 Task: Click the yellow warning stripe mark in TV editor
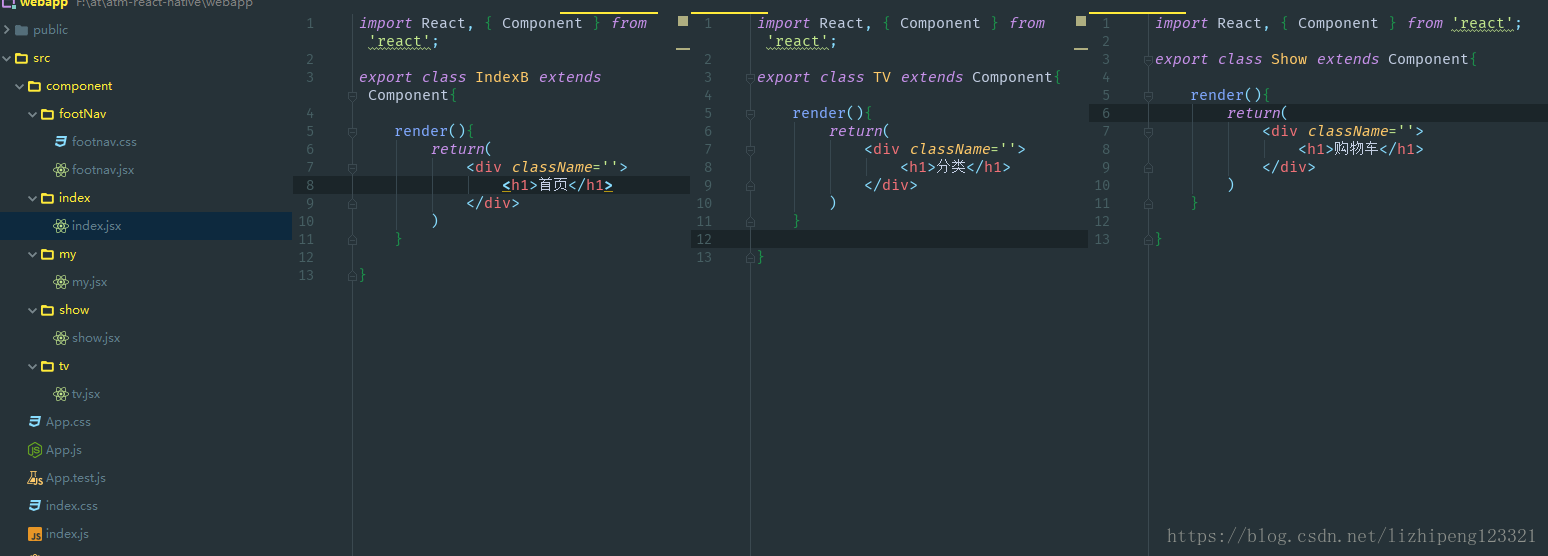(1081, 48)
